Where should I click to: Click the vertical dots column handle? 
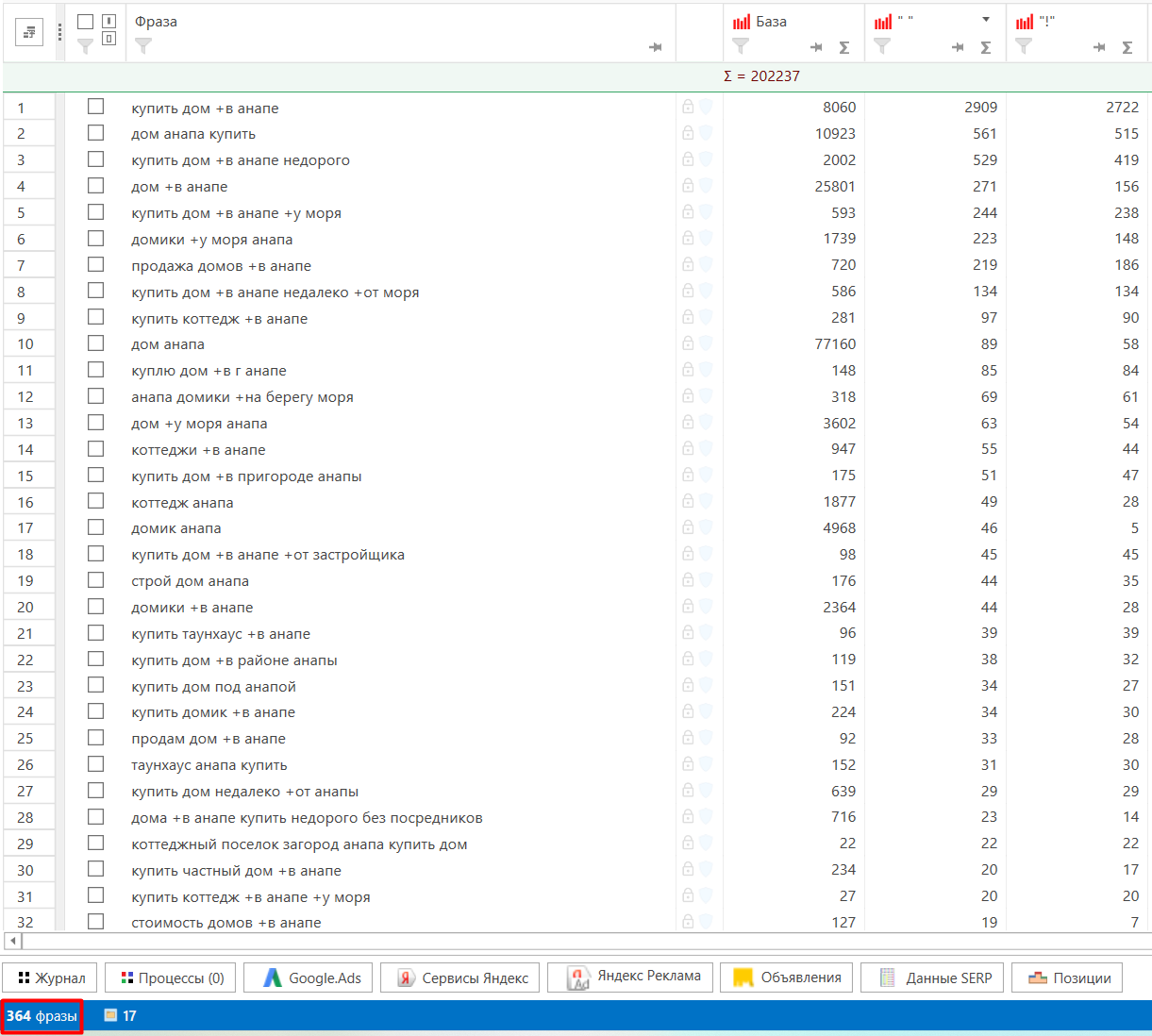click(60, 33)
